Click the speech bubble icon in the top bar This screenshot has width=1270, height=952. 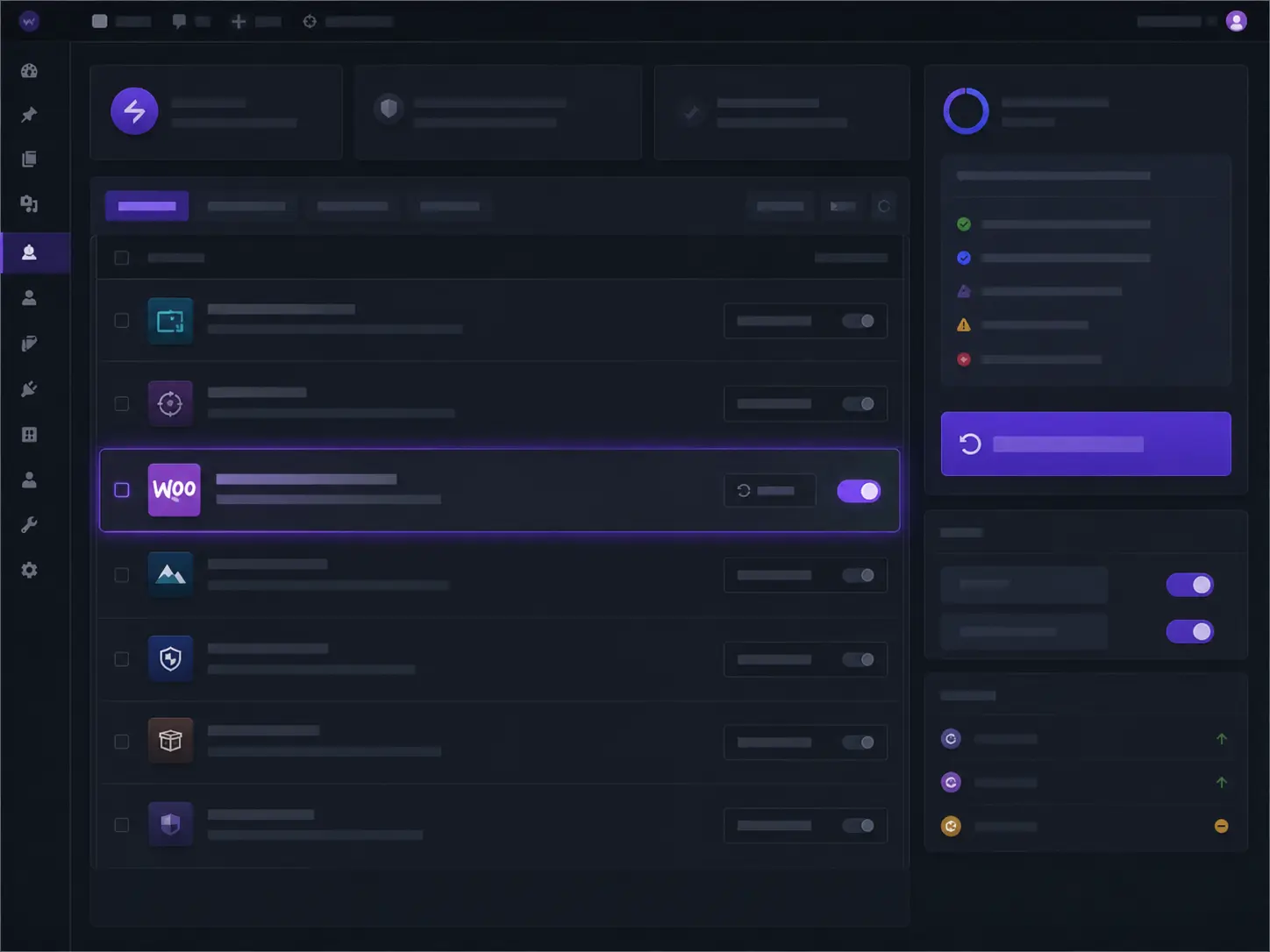pos(179,21)
